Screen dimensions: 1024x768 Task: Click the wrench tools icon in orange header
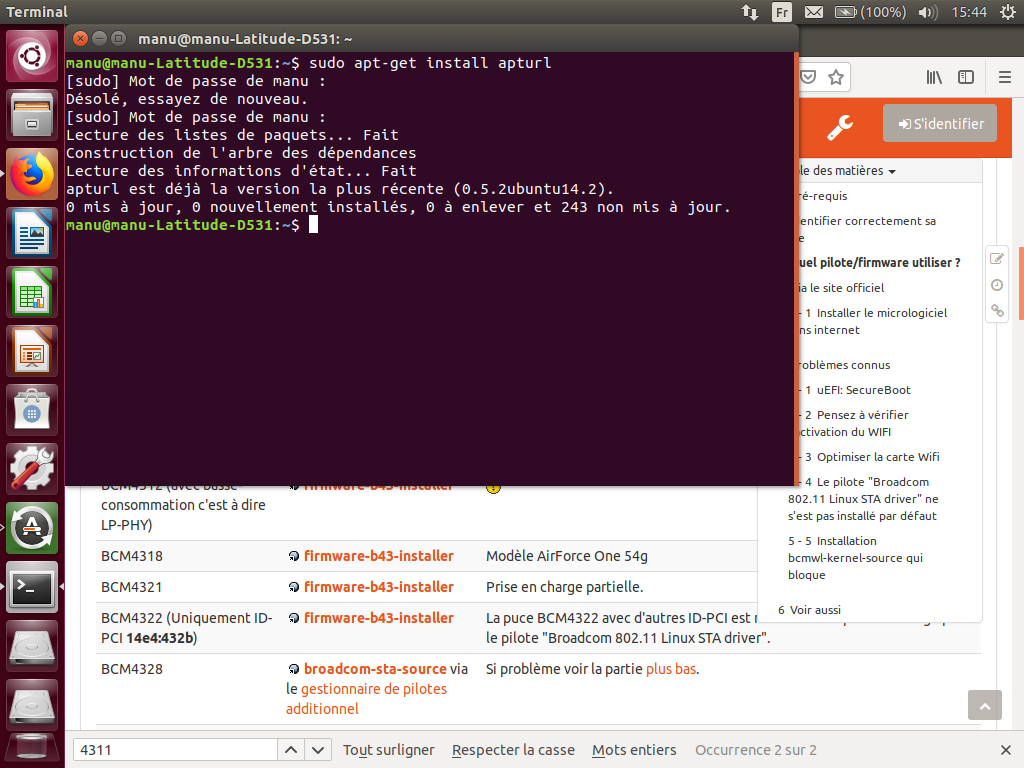tap(840, 127)
